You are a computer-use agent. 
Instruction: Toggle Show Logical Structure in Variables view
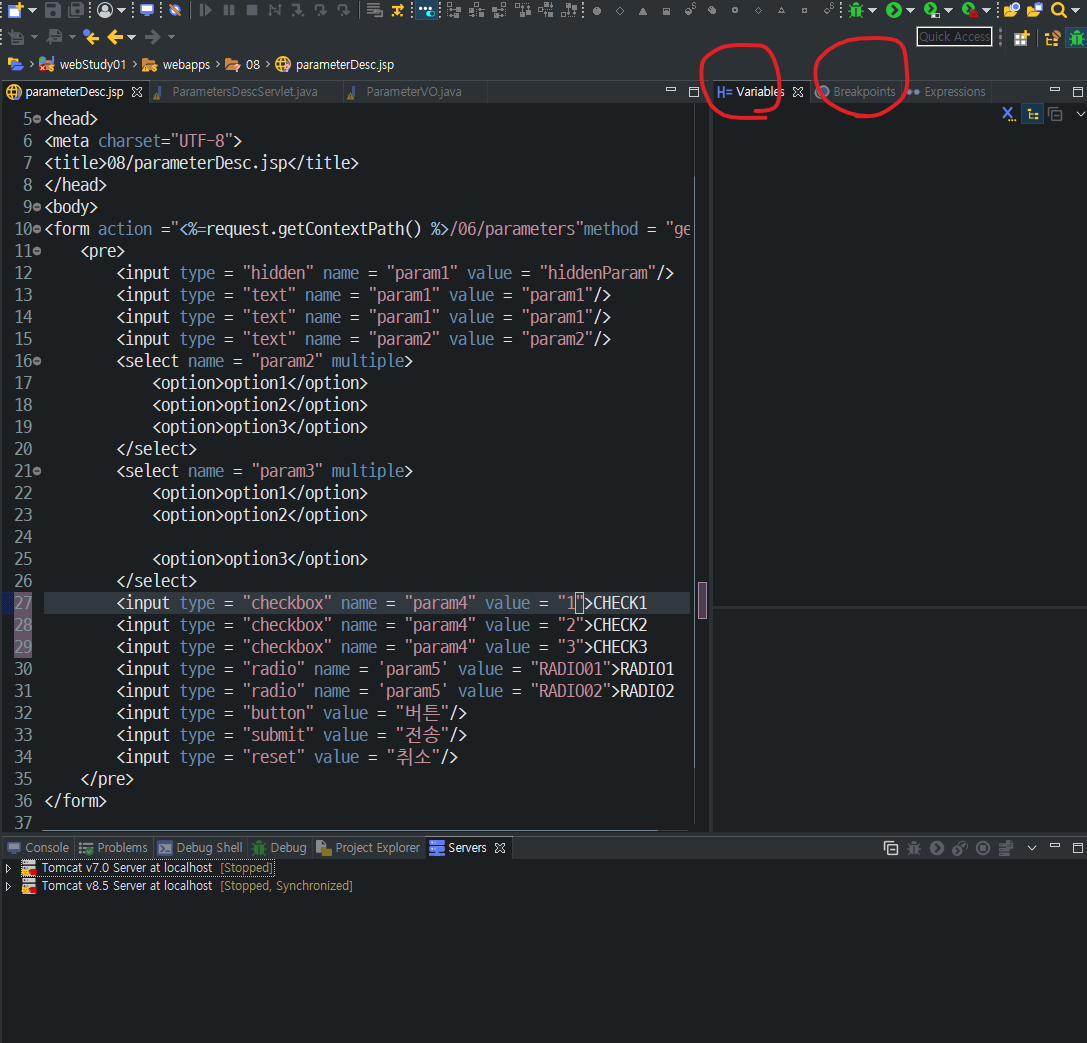coord(1033,114)
